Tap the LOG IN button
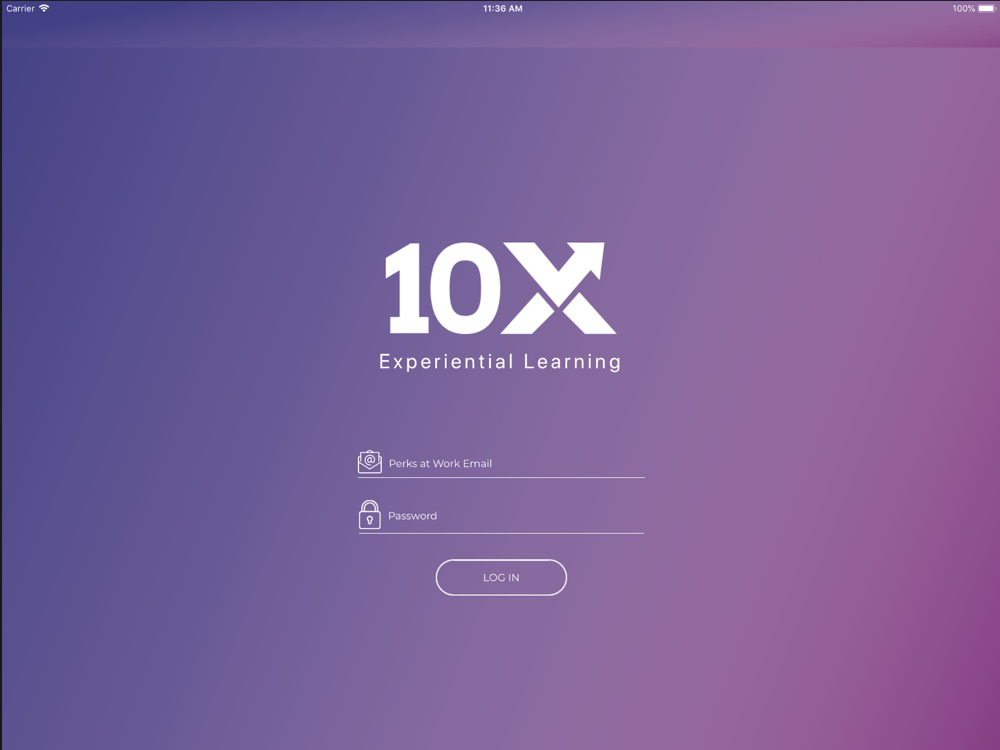The image size is (1000, 750). click(501, 577)
